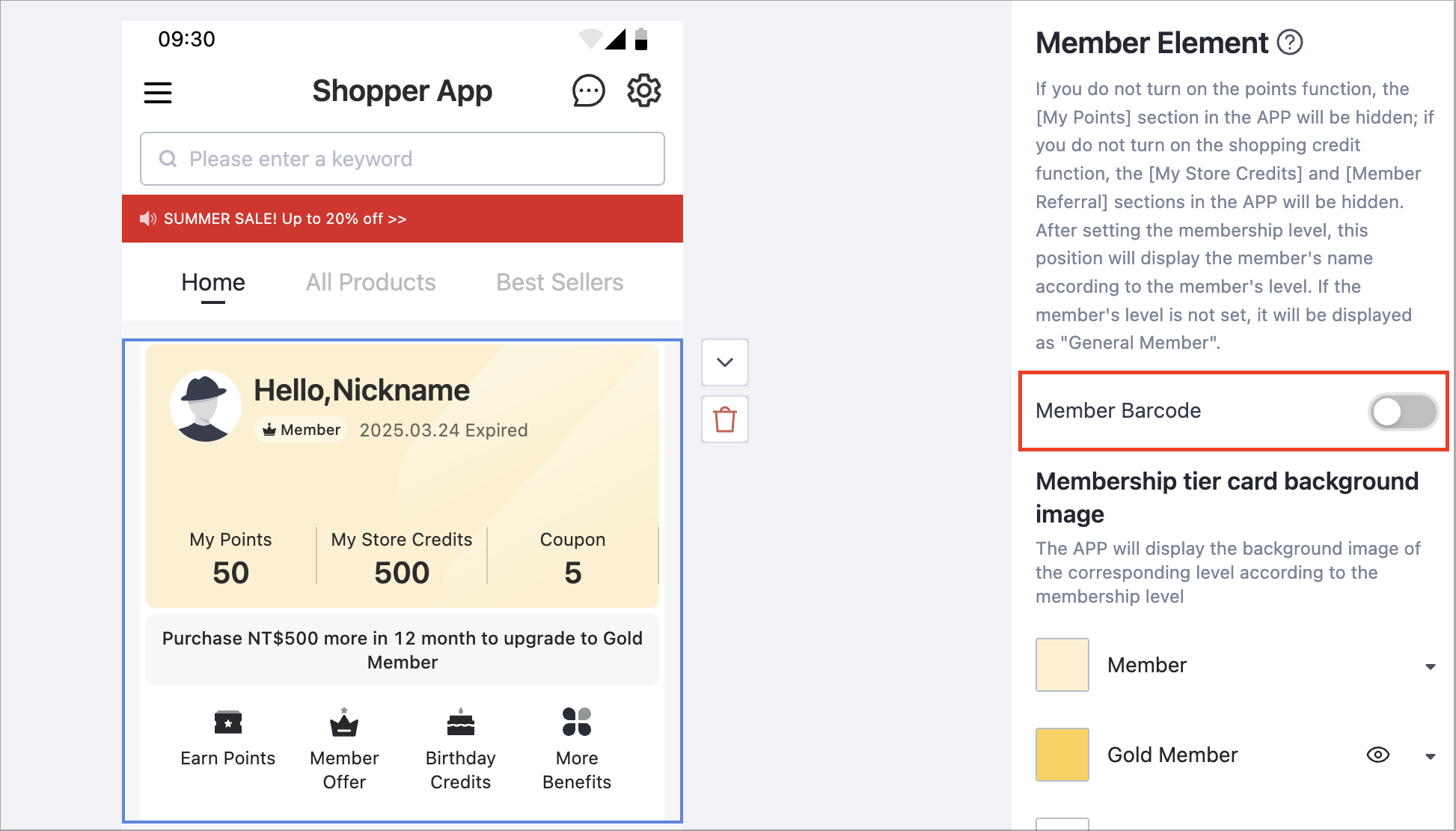Switch to the All Products tab

pos(370,283)
